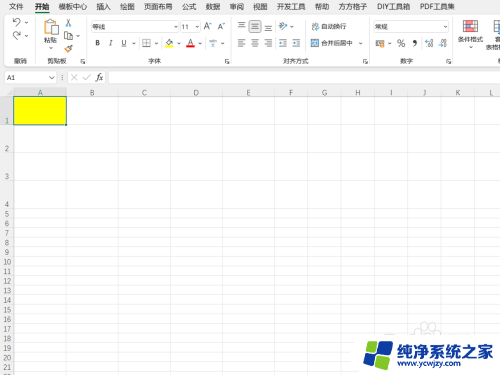Toggle middle vertical alignment
Screen dimensions: 500x375
tap(255, 26)
